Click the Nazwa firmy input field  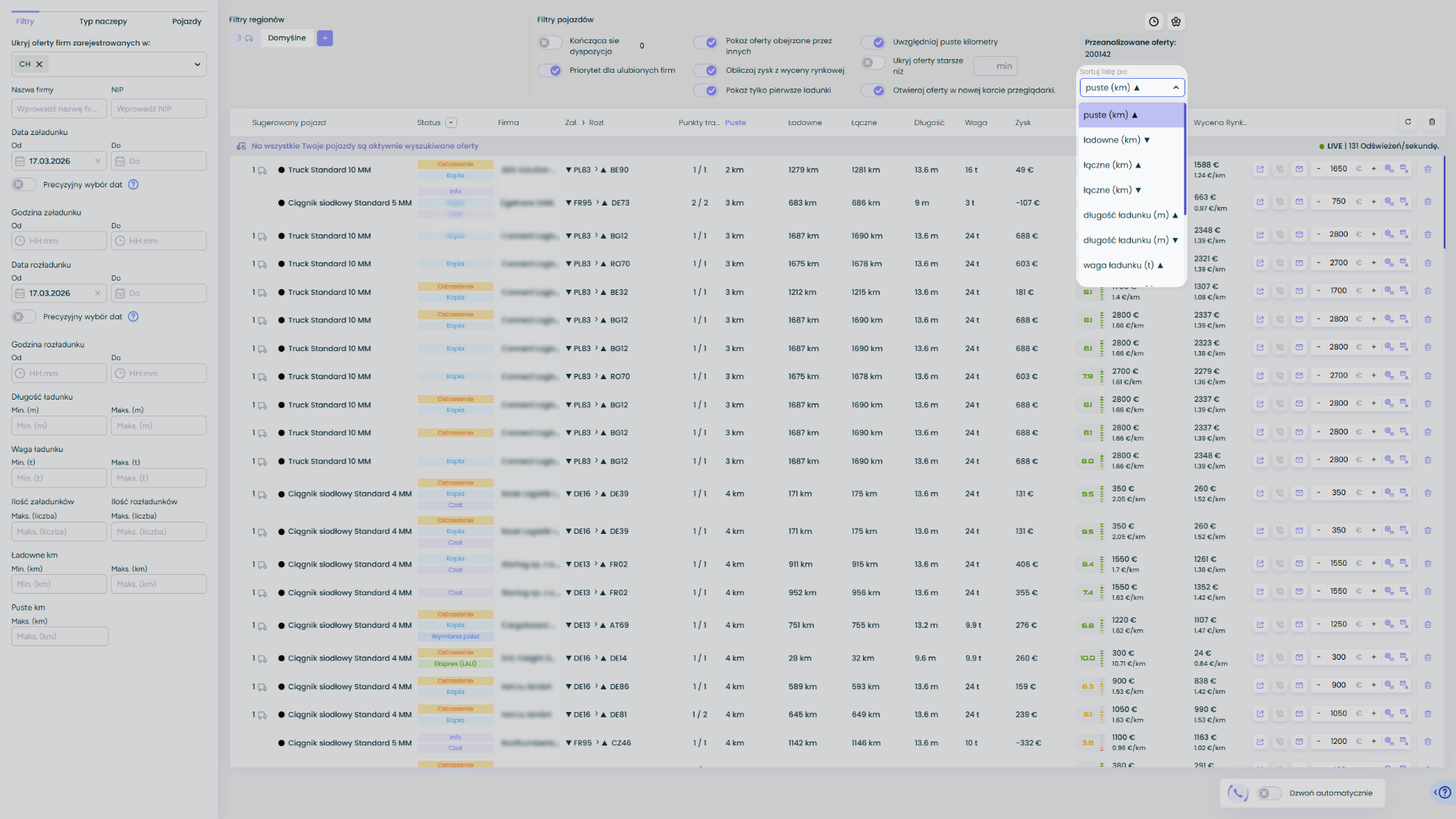58,109
